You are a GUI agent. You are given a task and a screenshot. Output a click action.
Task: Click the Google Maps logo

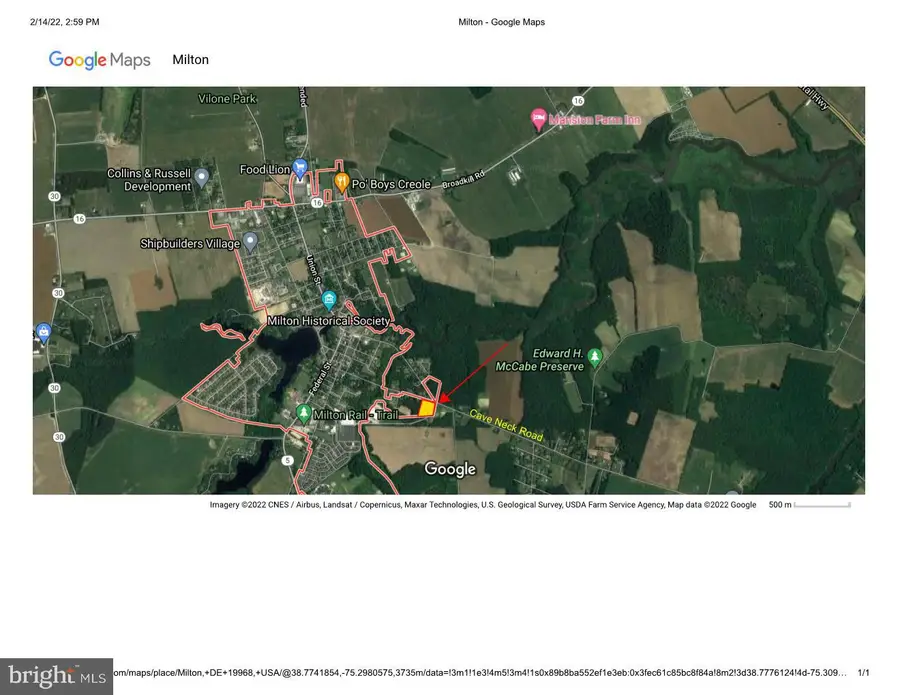[99, 60]
